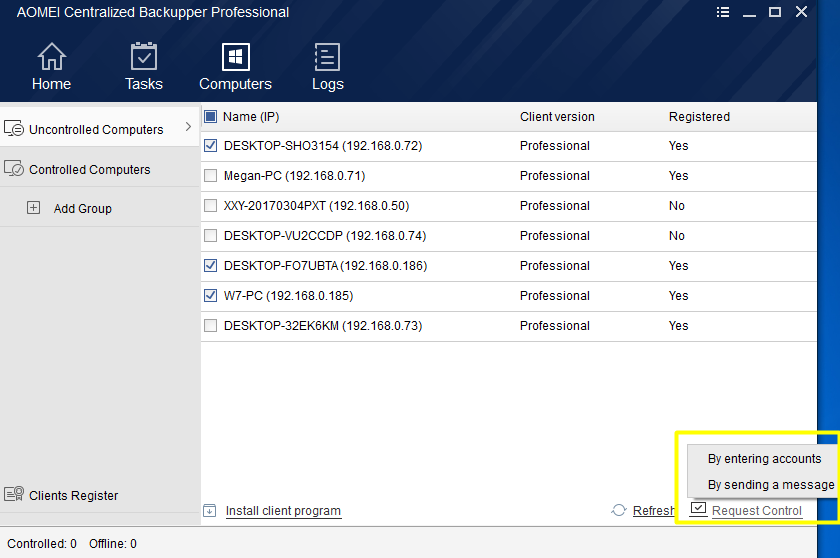Sort by the Registered column header
The height and width of the screenshot is (558, 840).
[699, 117]
